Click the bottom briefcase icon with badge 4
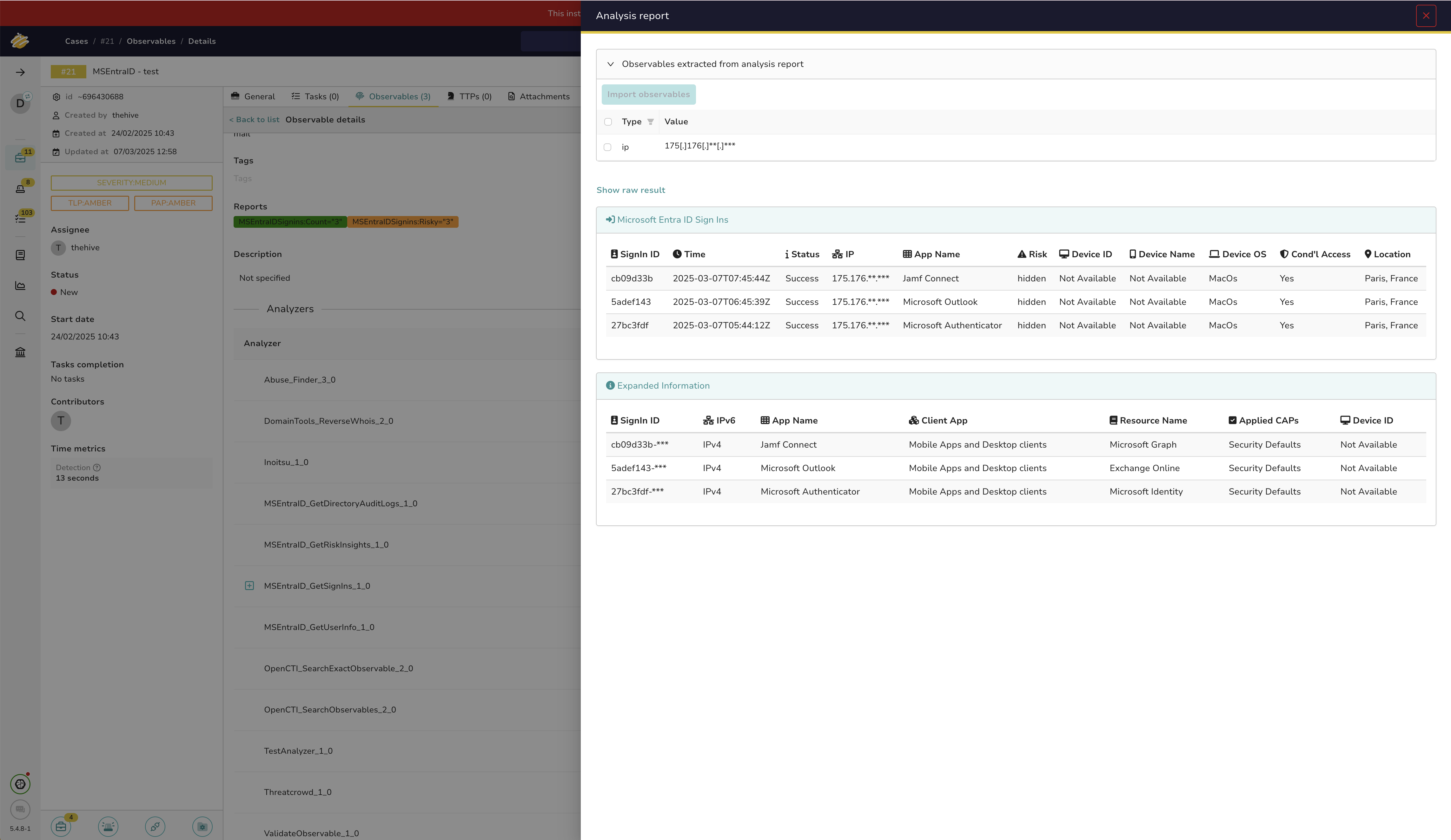The width and height of the screenshot is (1451, 840). click(61, 827)
